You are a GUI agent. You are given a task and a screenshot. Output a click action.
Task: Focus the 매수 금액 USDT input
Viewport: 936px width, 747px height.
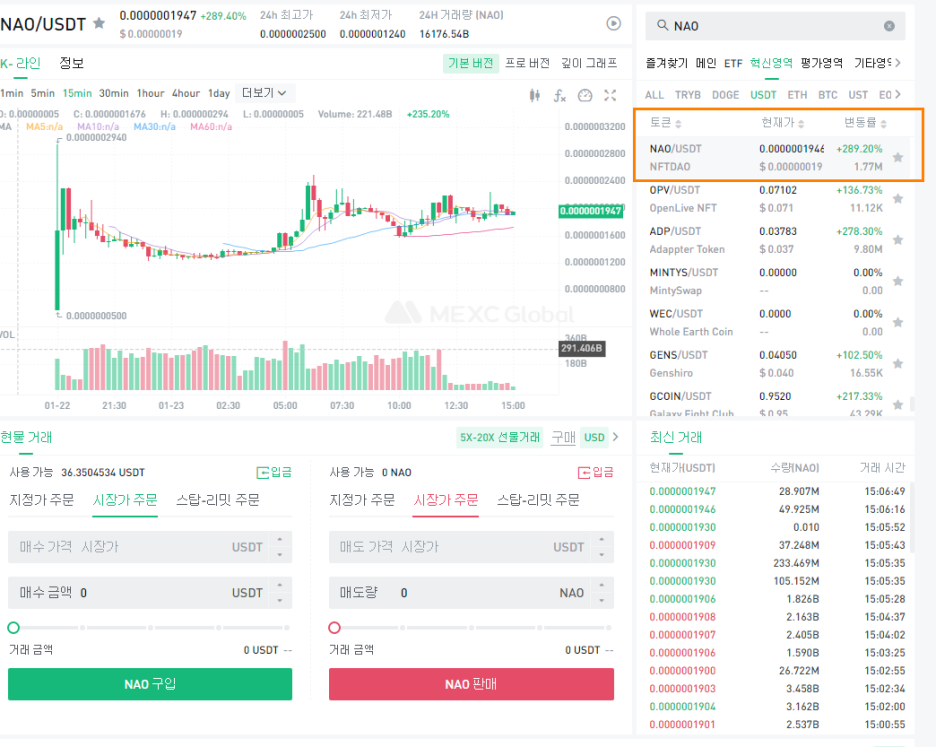point(150,592)
